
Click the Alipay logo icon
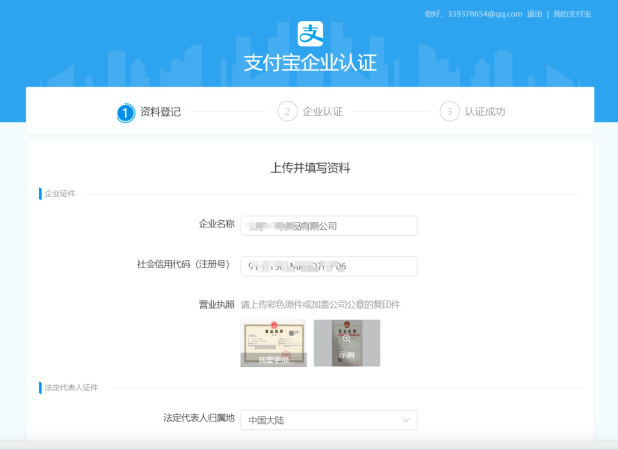tap(310, 34)
